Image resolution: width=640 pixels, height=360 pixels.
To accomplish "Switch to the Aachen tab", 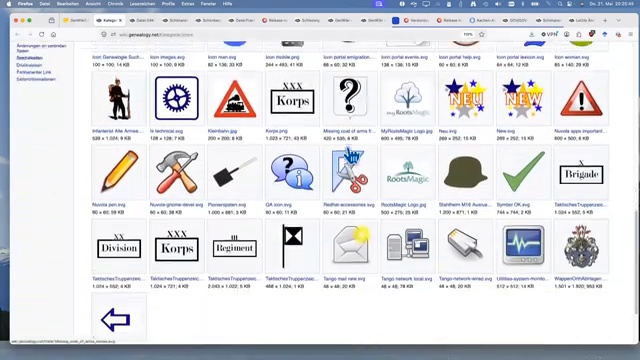I will click(x=482, y=20).
